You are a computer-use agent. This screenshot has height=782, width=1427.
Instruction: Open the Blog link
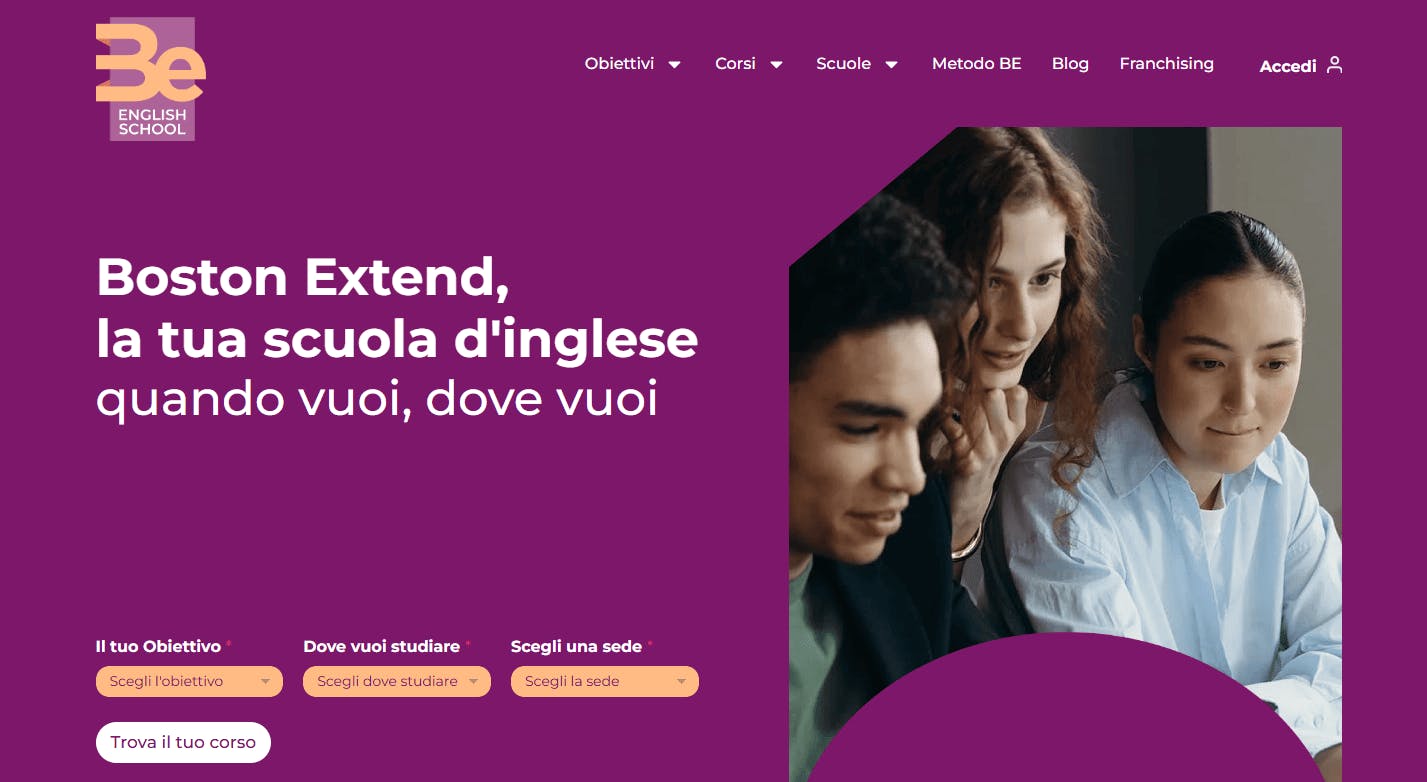tap(1070, 64)
